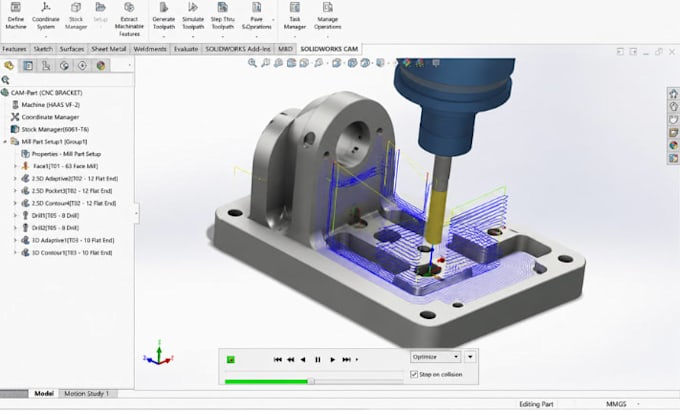Viewport: 680px width, 411px height.
Task: Expand 2.5D Contour4 operation node
Action: point(15,203)
